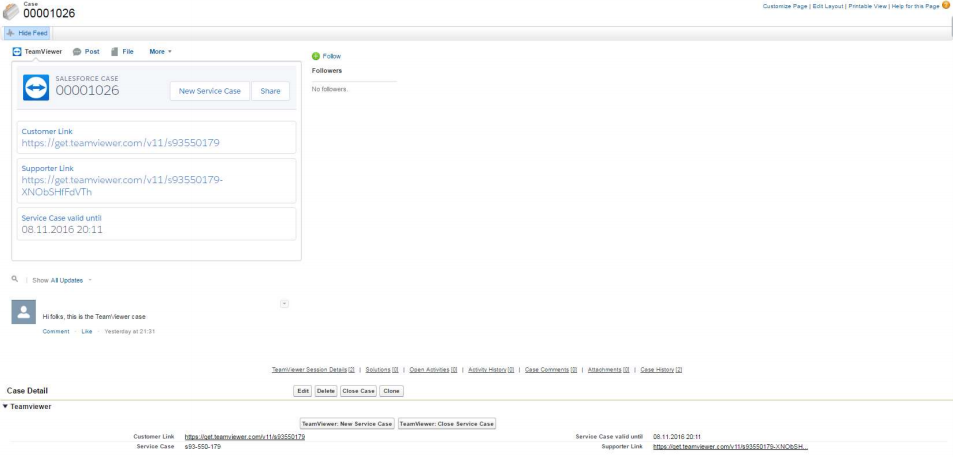Click TeamViewer: Close Service Case button
954x457 pixels.
(x=447, y=424)
